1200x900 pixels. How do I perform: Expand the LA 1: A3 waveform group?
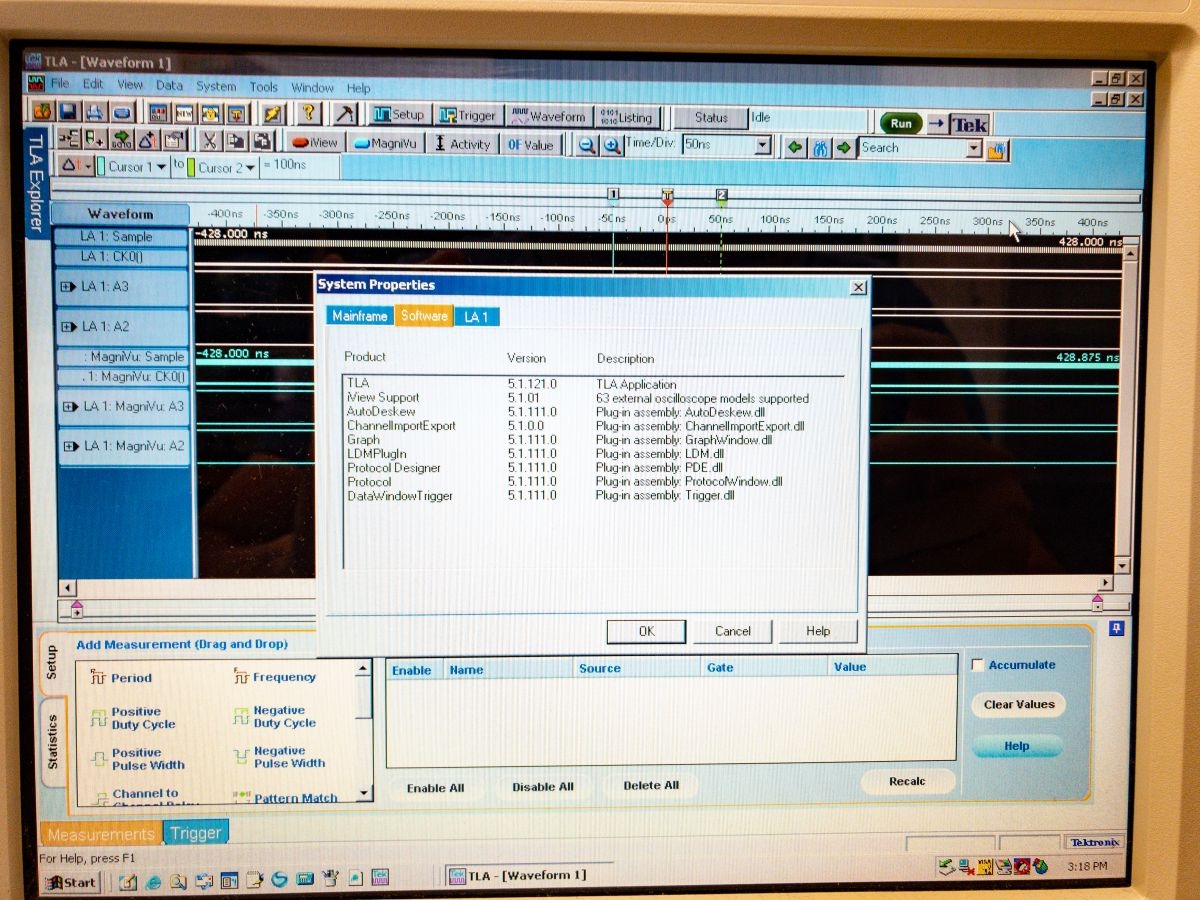click(69, 287)
